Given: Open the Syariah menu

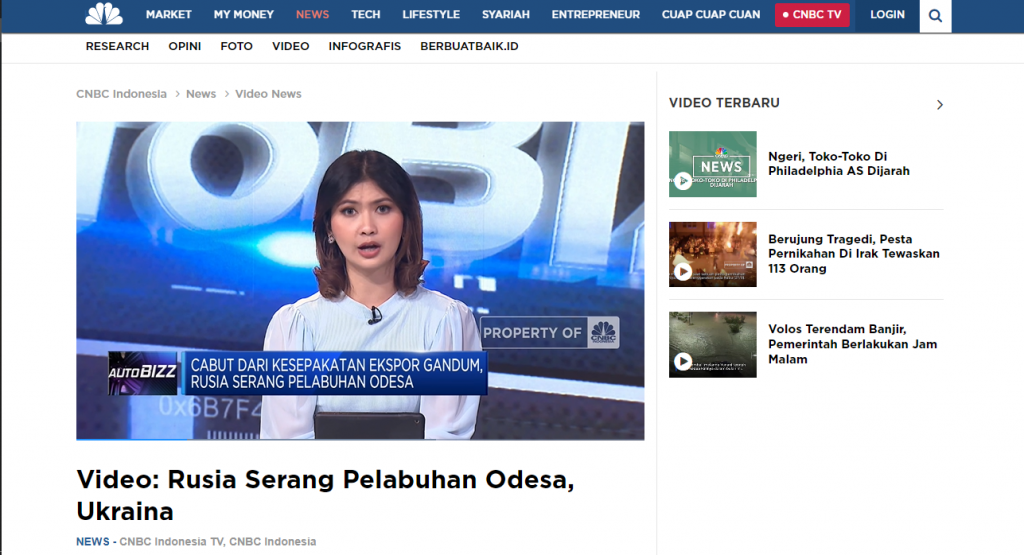Looking at the screenshot, I should tap(505, 14).
